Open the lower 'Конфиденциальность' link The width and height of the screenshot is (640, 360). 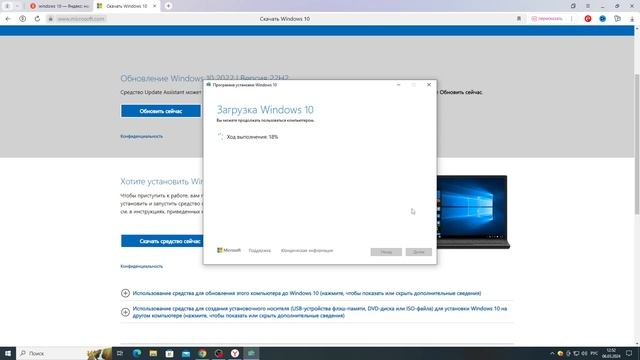pos(141,266)
